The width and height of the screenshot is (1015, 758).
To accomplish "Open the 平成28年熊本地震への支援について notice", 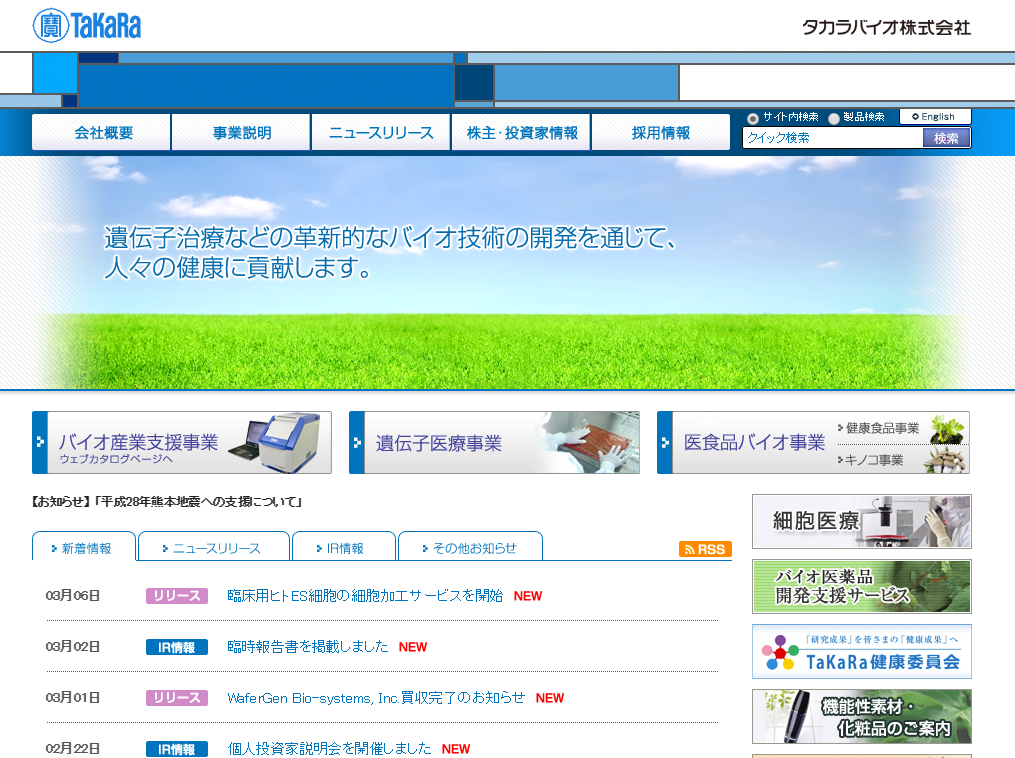I will pos(167,502).
